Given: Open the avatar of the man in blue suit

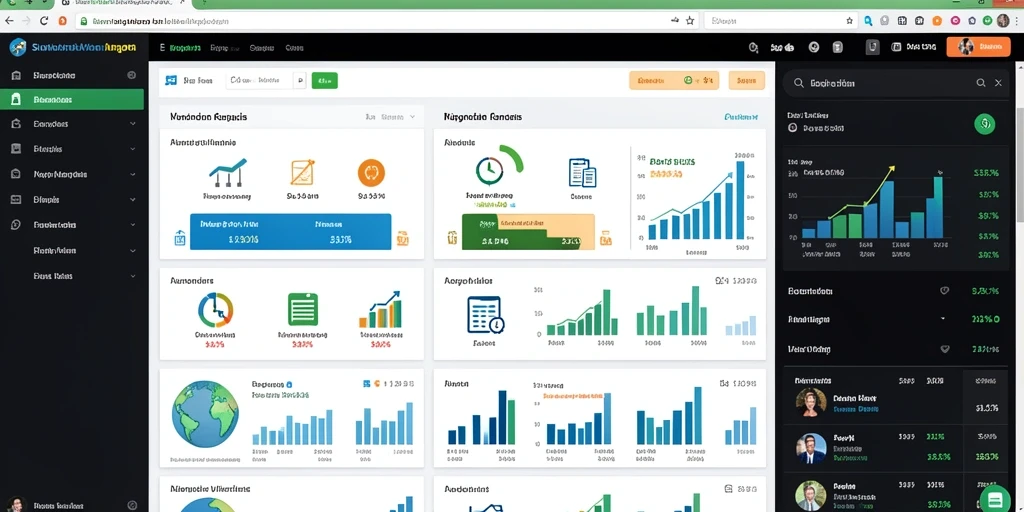Looking at the screenshot, I should pos(811,448).
